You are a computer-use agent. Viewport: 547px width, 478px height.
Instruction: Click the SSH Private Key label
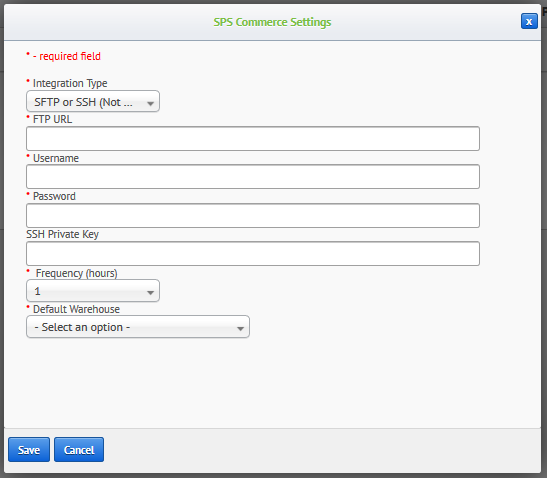click(62, 234)
